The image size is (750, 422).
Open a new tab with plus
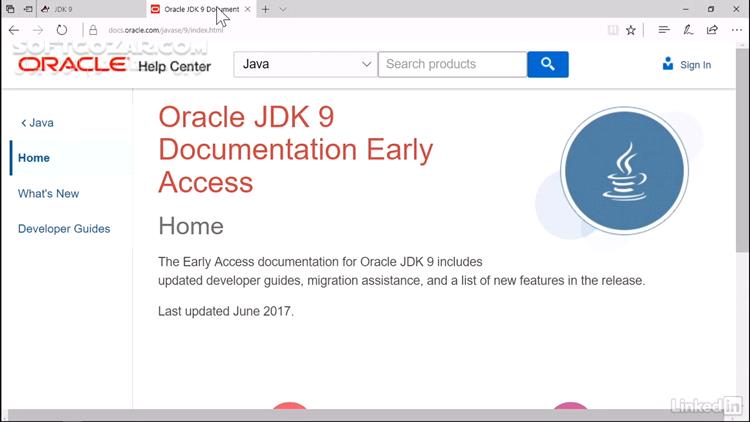click(265, 9)
